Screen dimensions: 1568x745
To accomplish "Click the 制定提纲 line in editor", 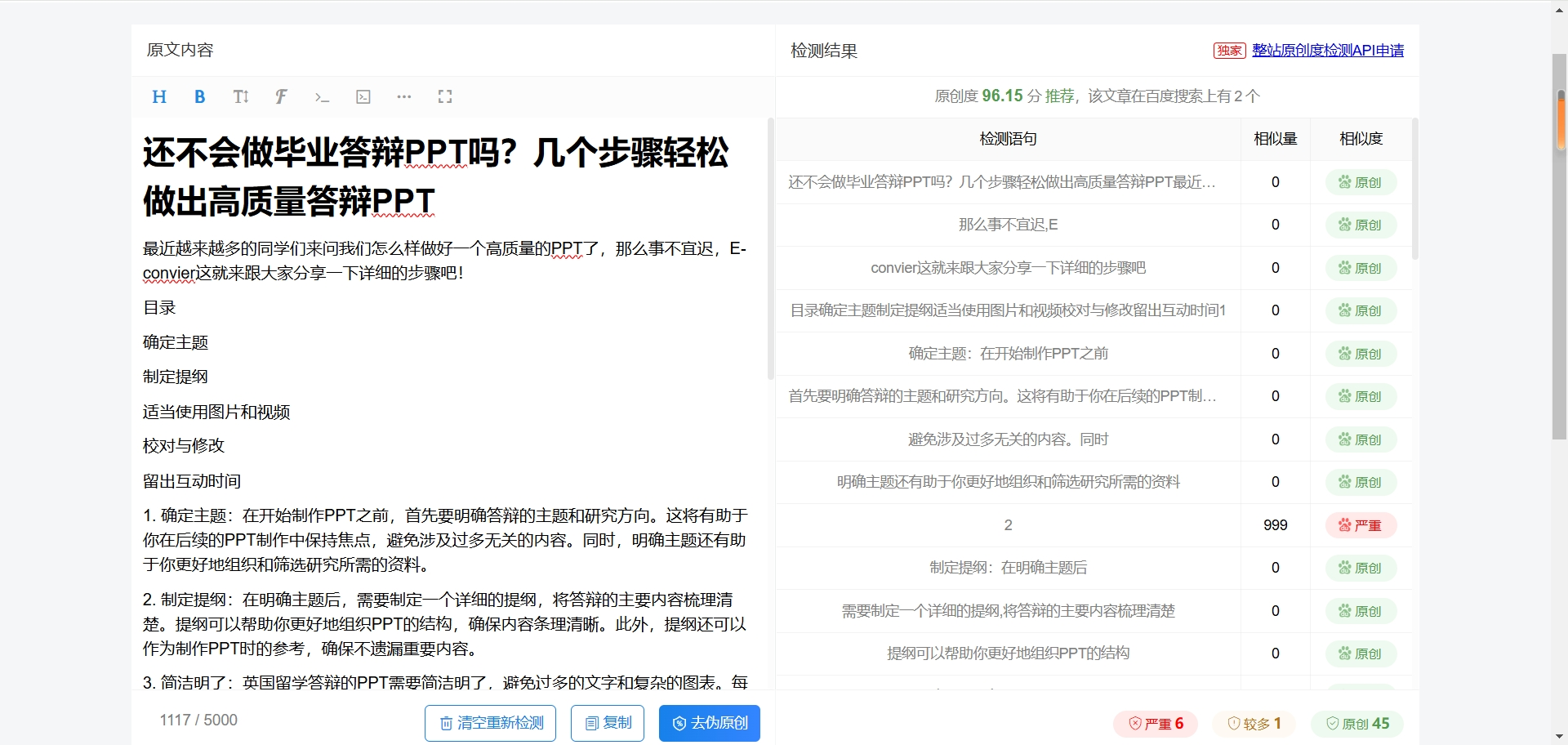I will (x=176, y=377).
